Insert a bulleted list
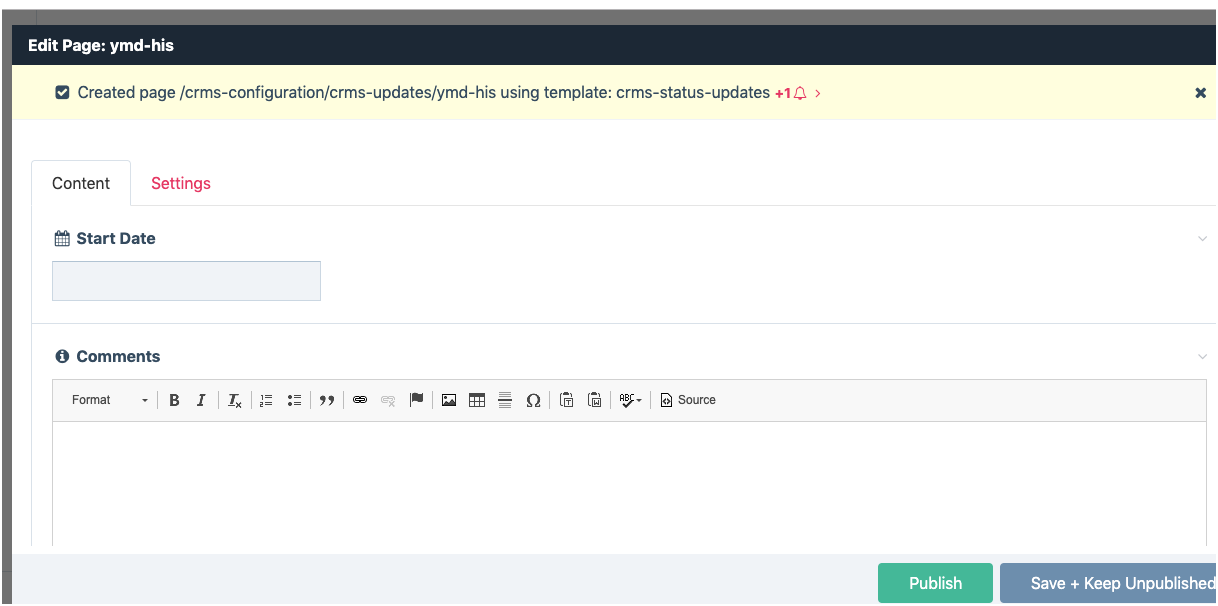The width and height of the screenshot is (1218, 606). click(294, 400)
